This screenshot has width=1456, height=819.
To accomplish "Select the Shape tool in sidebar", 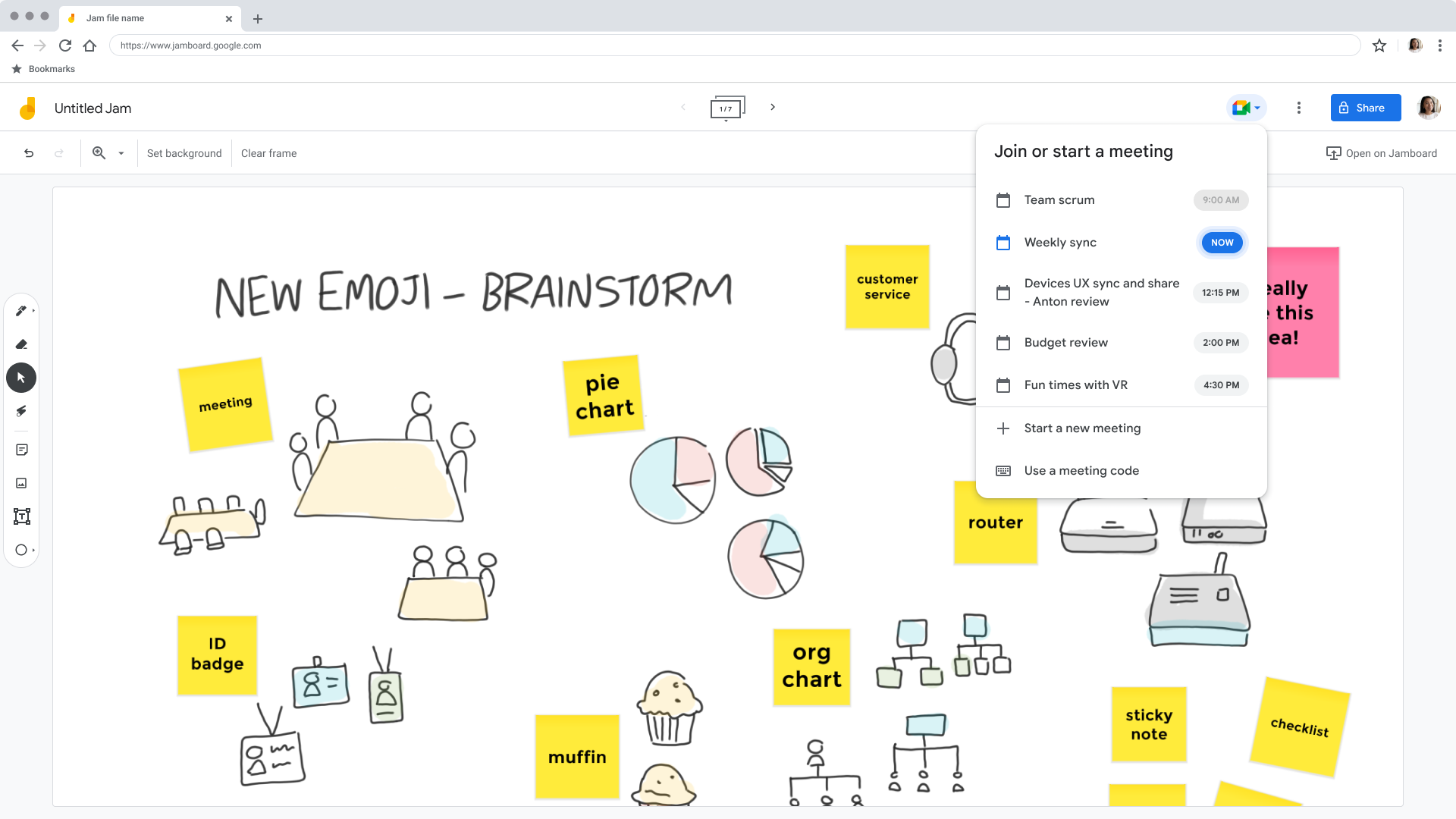I will 22,550.
